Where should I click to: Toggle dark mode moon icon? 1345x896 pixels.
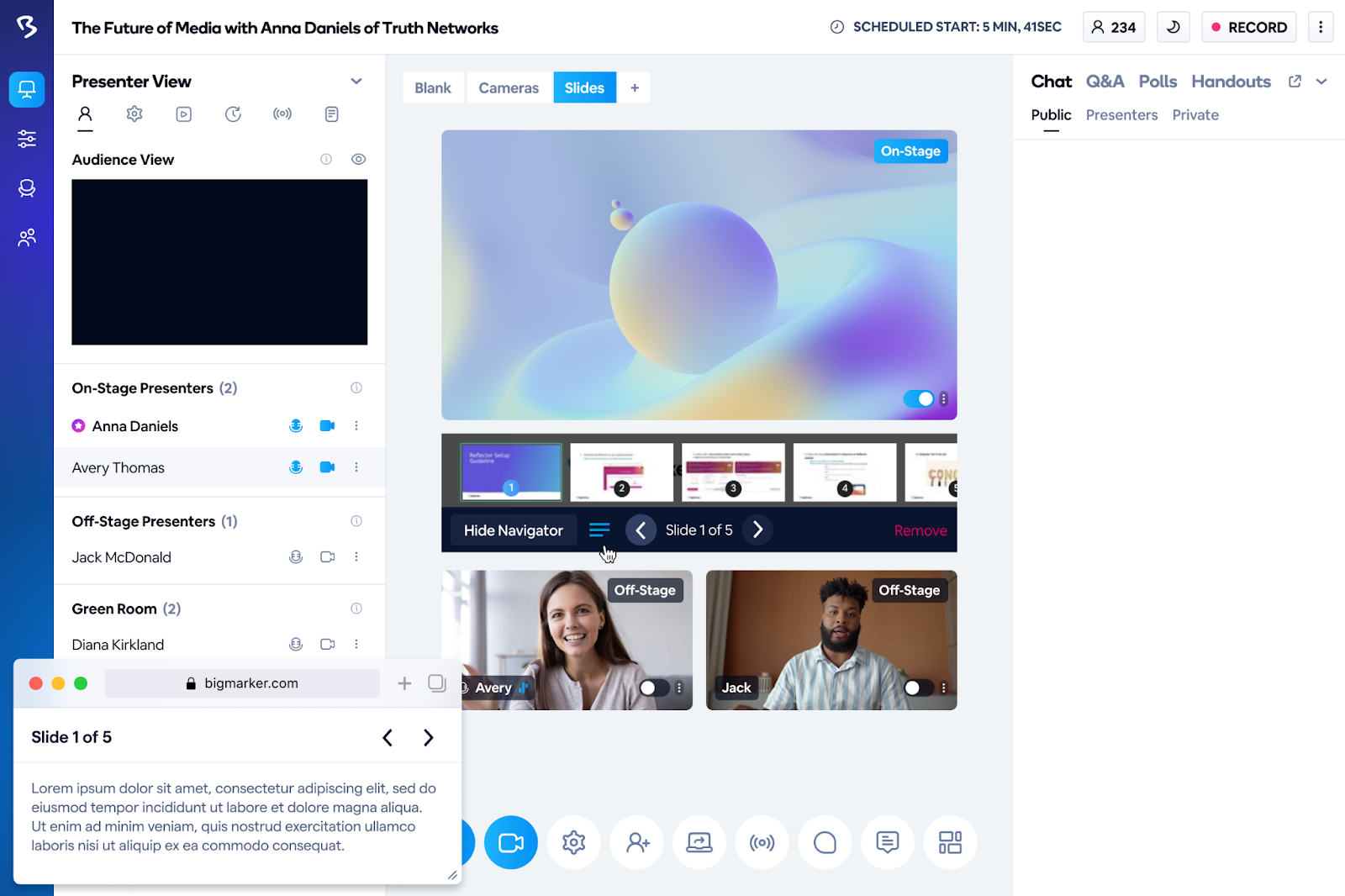click(1174, 27)
